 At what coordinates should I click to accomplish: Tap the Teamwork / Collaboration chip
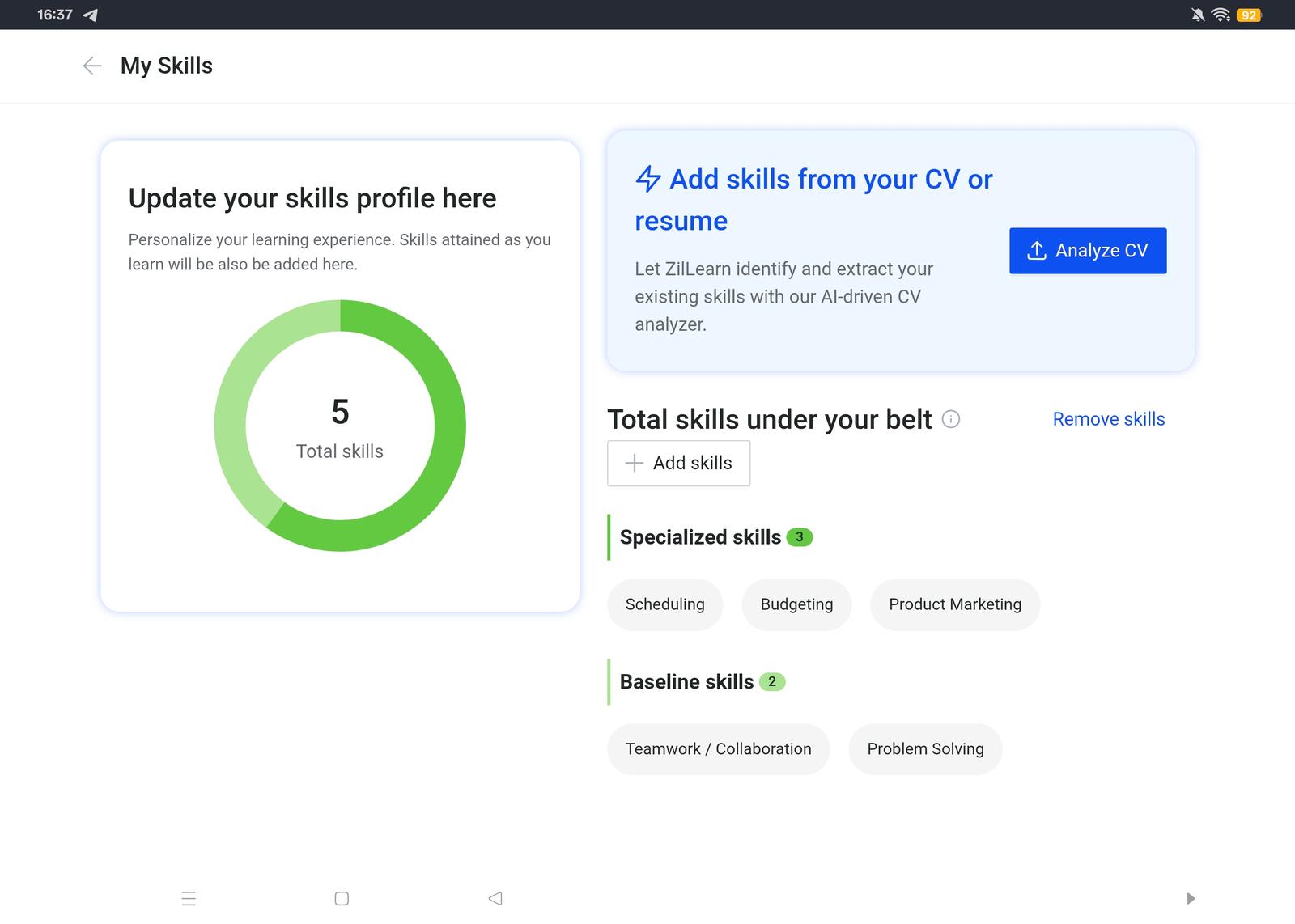point(718,749)
